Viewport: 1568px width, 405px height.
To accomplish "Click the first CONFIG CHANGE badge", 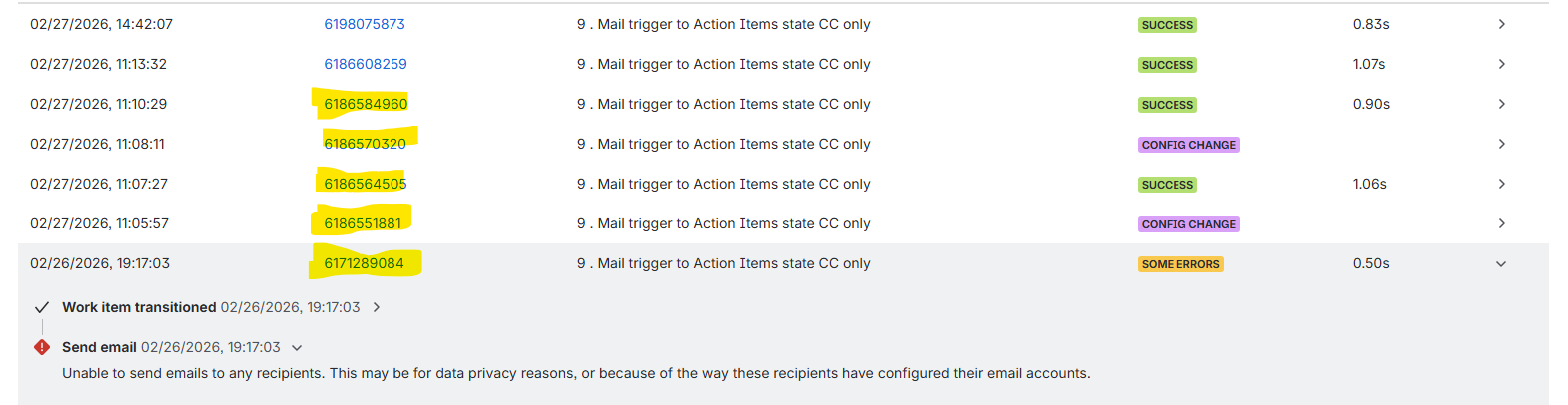I will [1188, 145].
